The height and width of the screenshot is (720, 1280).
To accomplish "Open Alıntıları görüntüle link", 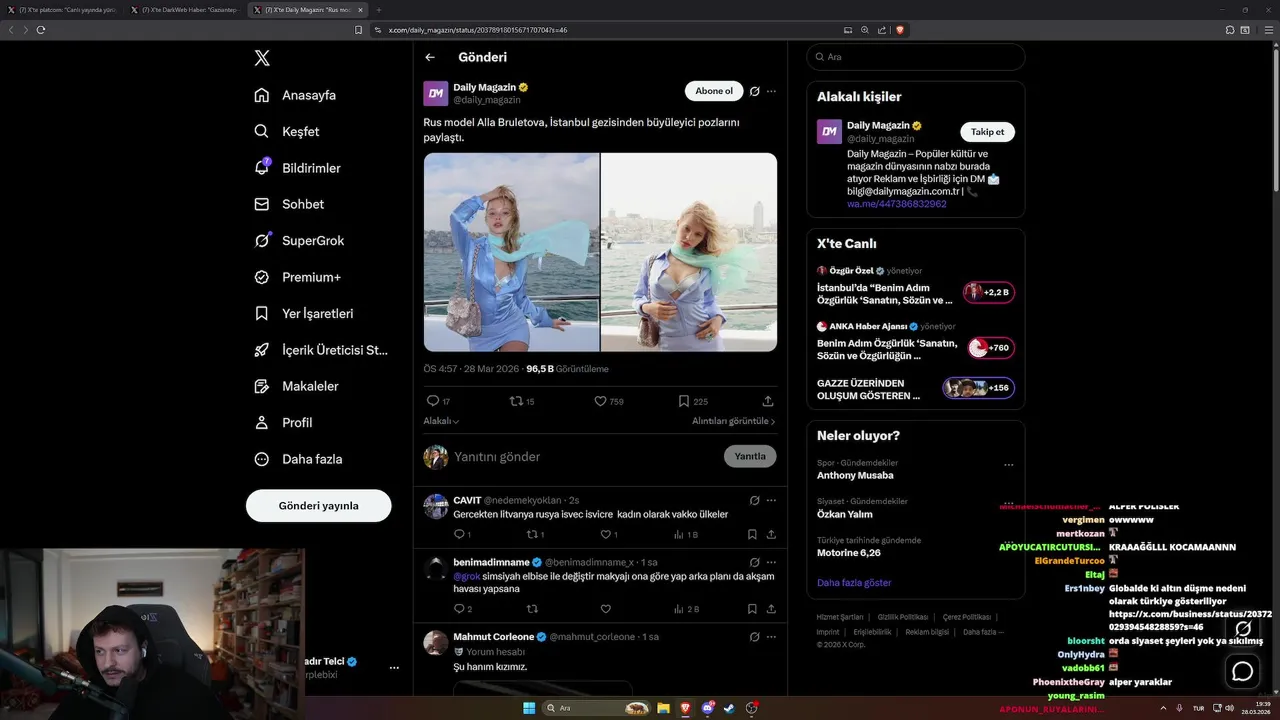I will (734, 421).
